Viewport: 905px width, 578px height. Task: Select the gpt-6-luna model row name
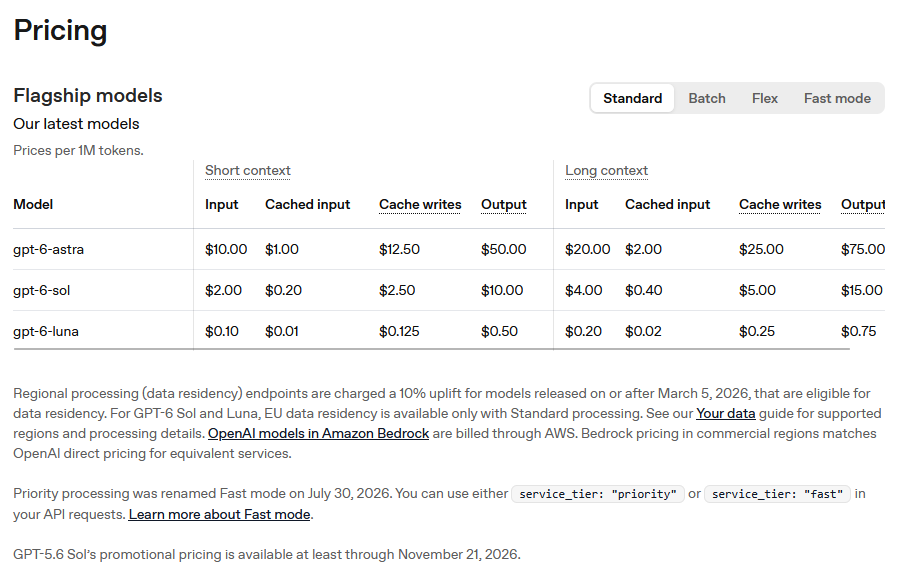pyautogui.click(x=46, y=331)
